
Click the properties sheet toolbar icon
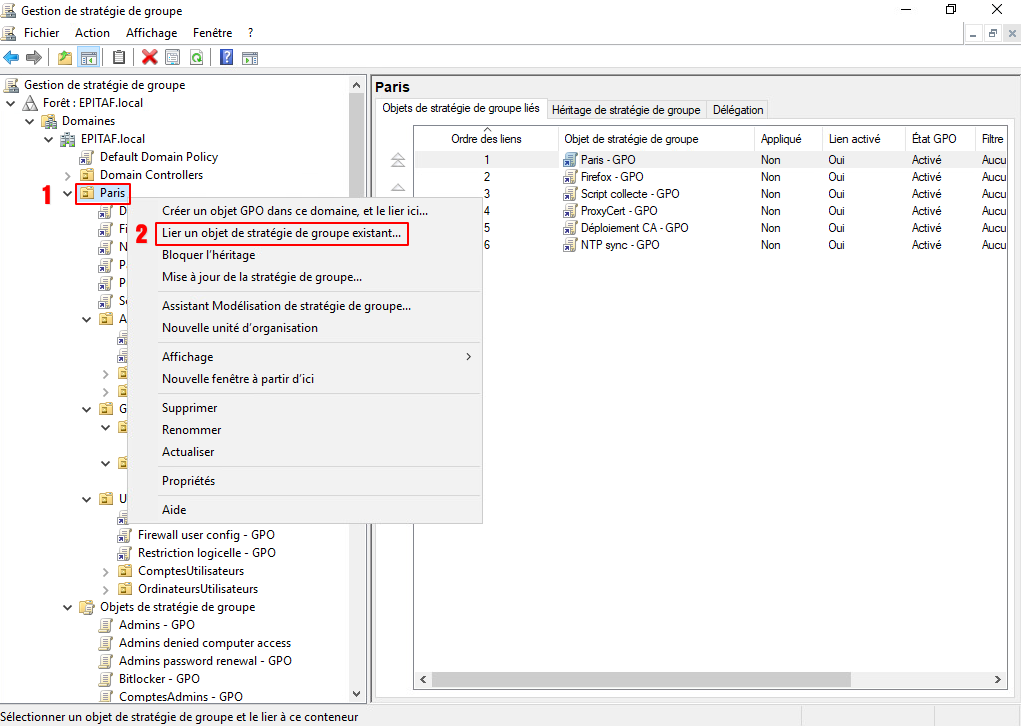pyautogui.click(x=173, y=57)
